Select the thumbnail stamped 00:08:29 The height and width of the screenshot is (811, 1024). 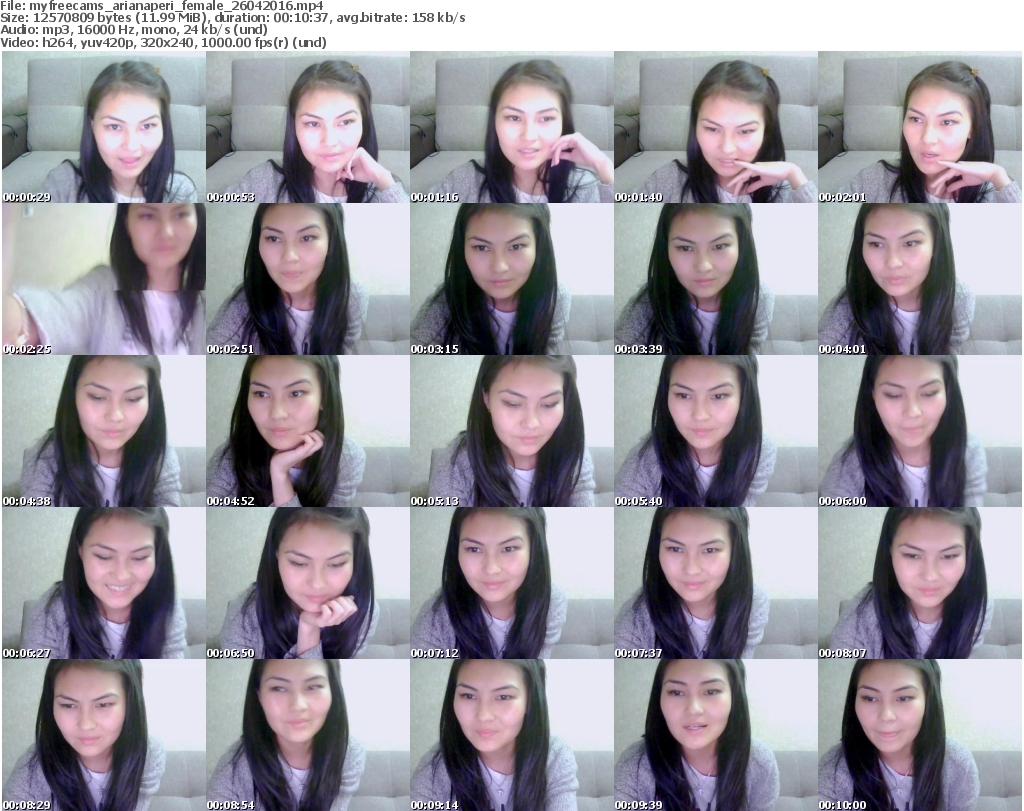pos(104,735)
